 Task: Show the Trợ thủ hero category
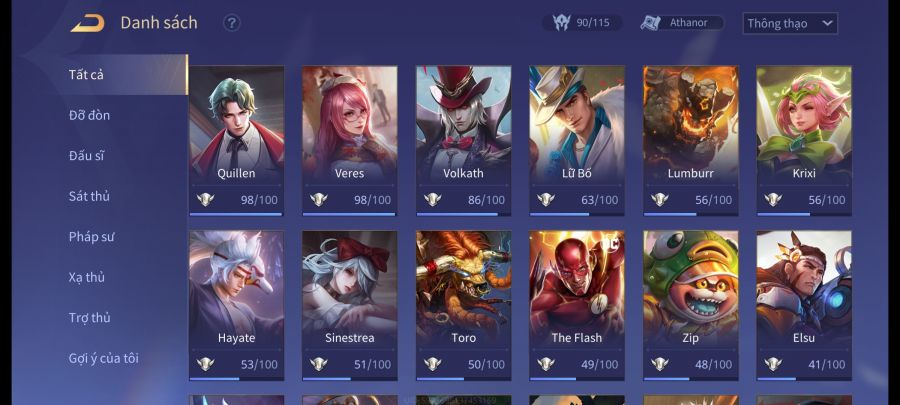[x=90, y=318]
